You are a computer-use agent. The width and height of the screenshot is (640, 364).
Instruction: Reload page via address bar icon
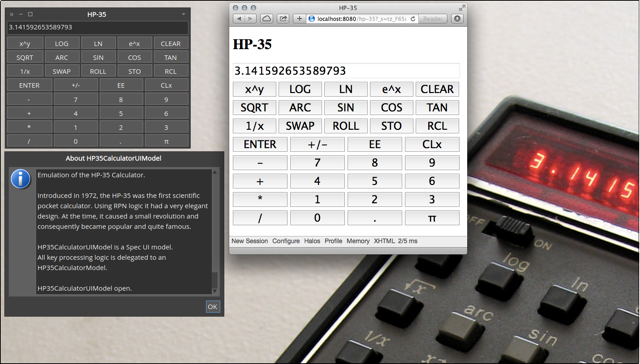pyautogui.click(x=413, y=19)
